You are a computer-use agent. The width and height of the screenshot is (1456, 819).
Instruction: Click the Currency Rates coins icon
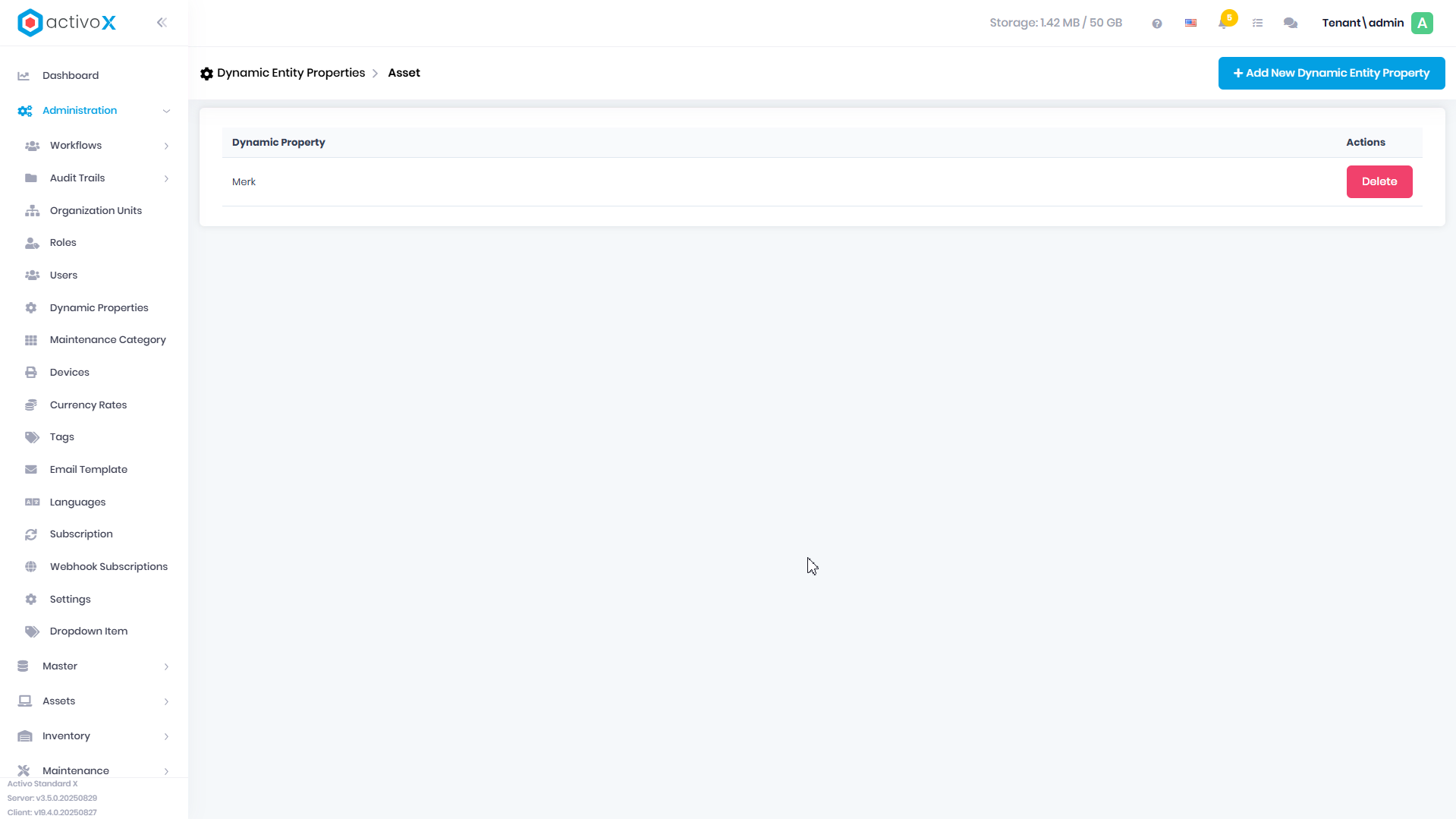[x=31, y=405]
